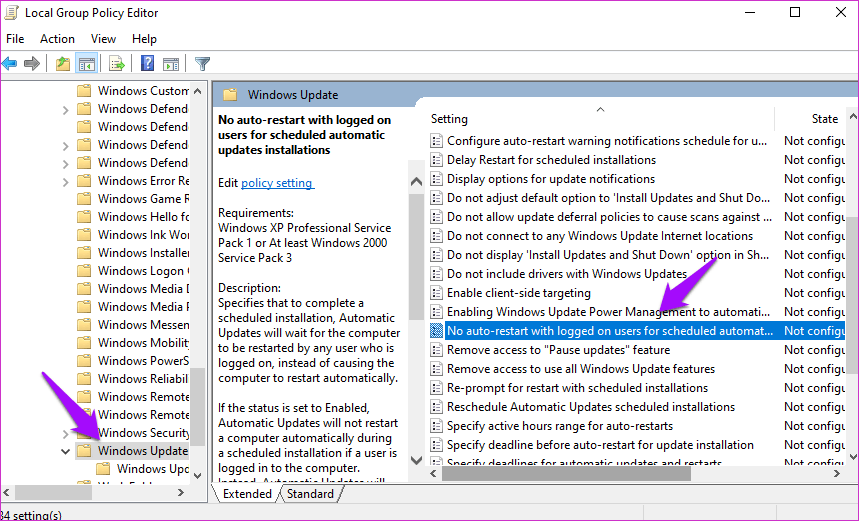Screen dimensions: 859x521
Task: Select 'Do not include drivers with Windows Updates'
Action: tap(567, 274)
